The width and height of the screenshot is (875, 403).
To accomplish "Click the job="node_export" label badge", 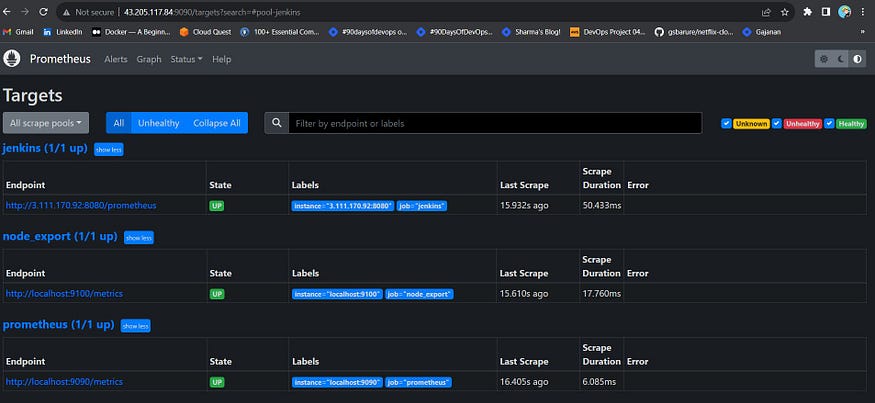I will (x=420, y=294).
